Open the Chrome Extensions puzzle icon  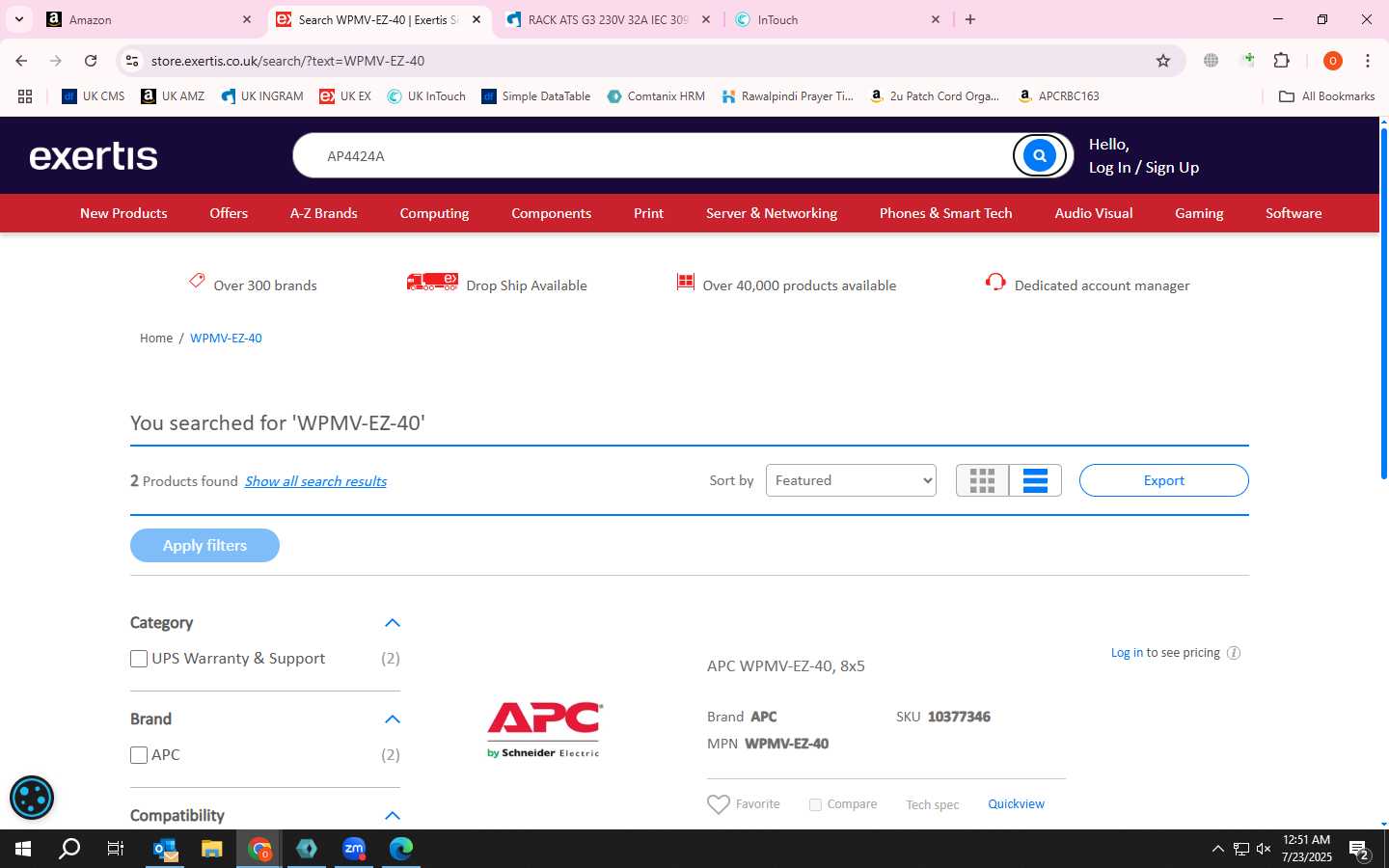[x=1281, y=61]
